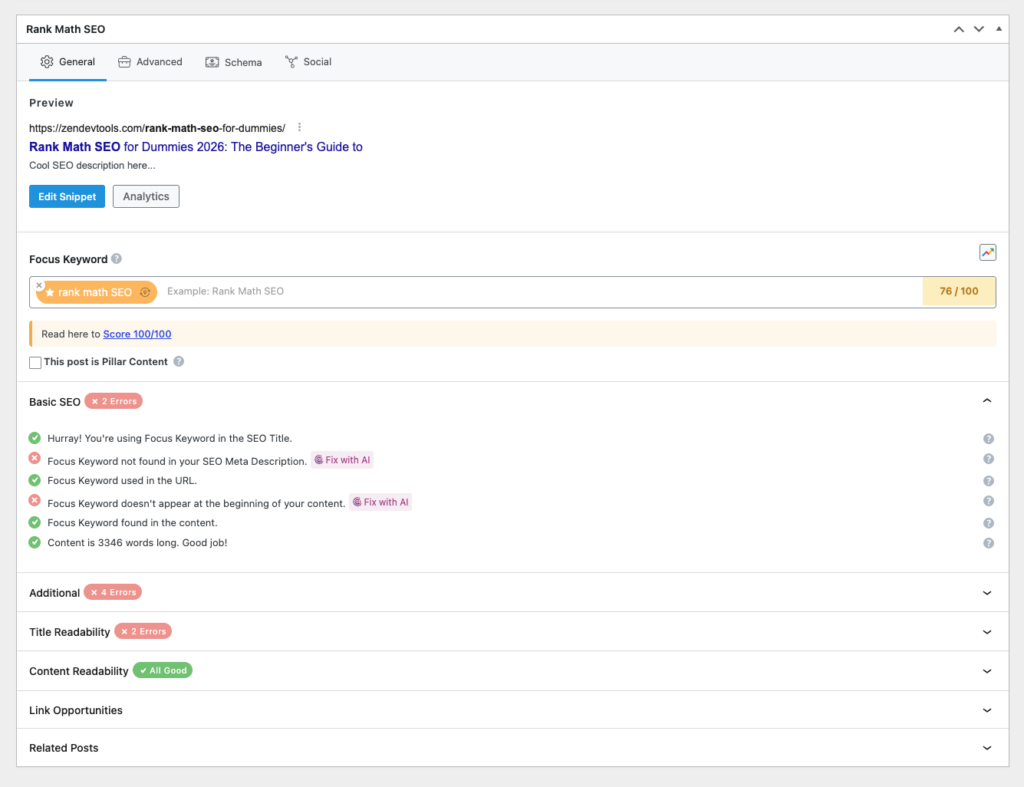Click the Schema tab icon
Image resolution: width=1024 pixels, height=787 pixels.
point(212,62)
